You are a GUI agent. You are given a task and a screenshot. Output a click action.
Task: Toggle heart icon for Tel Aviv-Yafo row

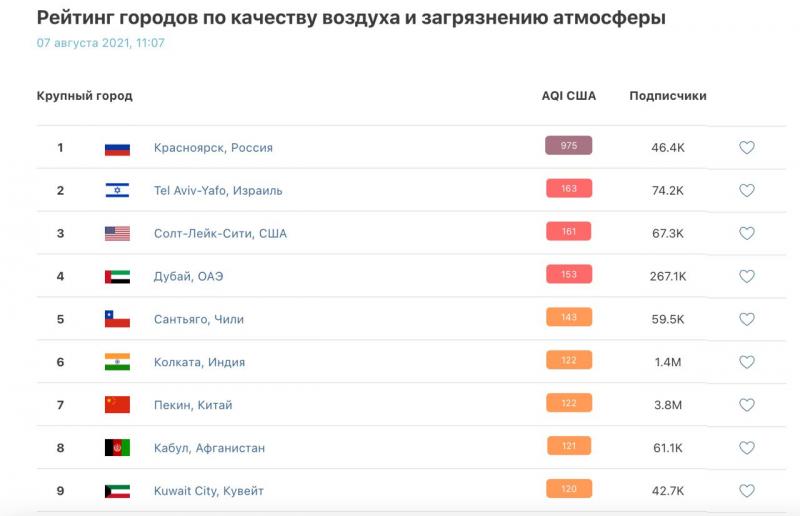(746, 190)
